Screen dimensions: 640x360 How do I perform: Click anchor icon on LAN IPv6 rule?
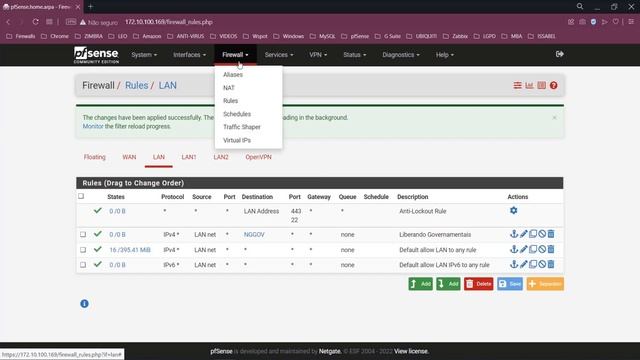coord(514,264)
